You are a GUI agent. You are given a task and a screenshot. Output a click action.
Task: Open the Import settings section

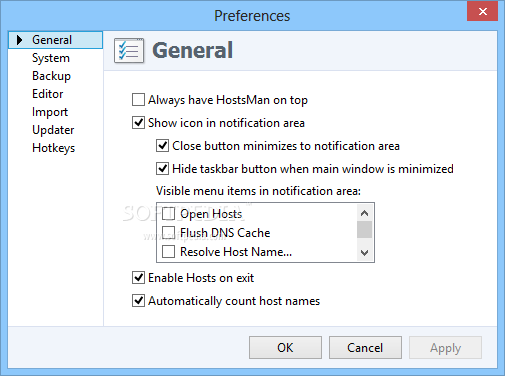coord(50,112)
